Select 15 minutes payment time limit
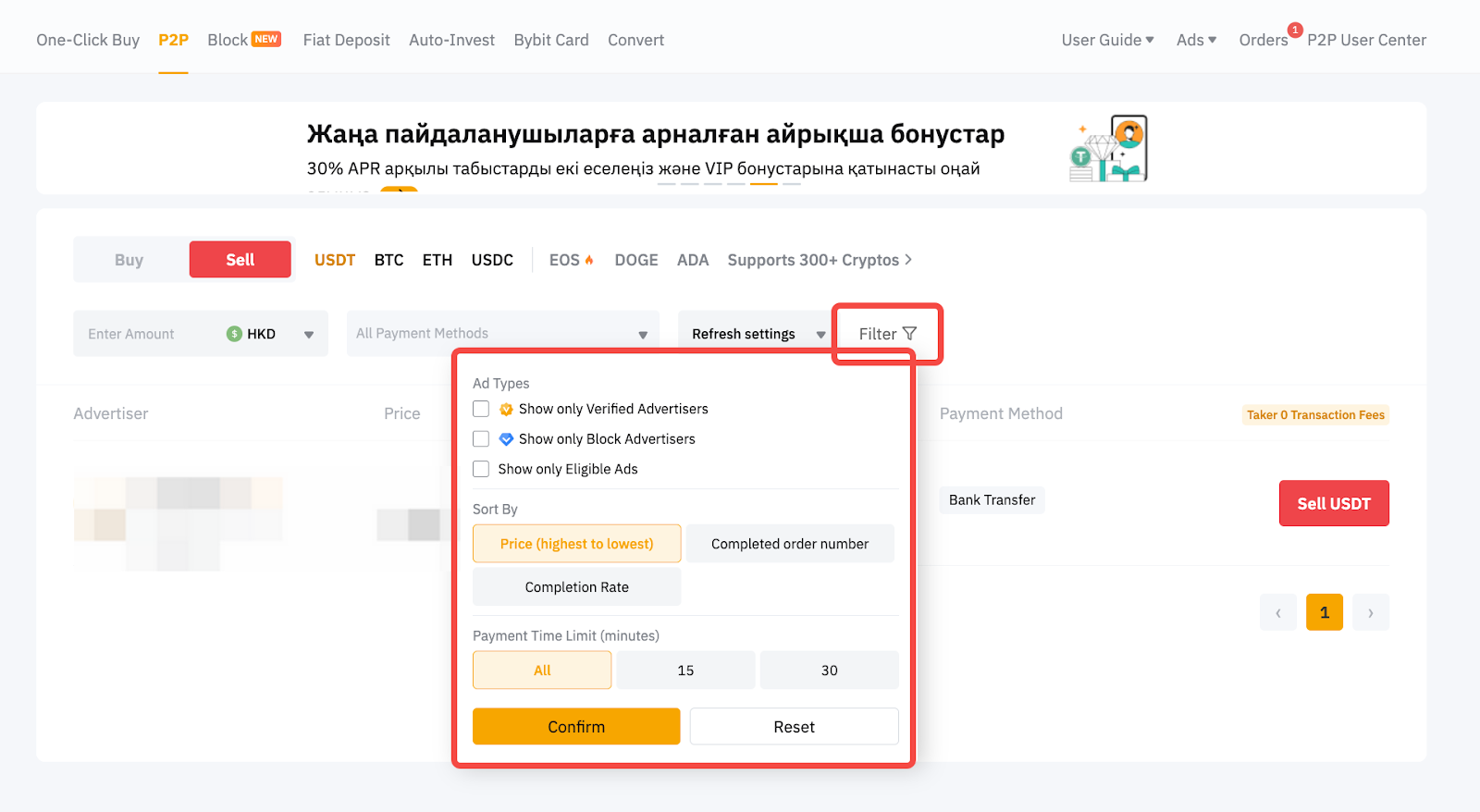 click(x=685, y=671)
